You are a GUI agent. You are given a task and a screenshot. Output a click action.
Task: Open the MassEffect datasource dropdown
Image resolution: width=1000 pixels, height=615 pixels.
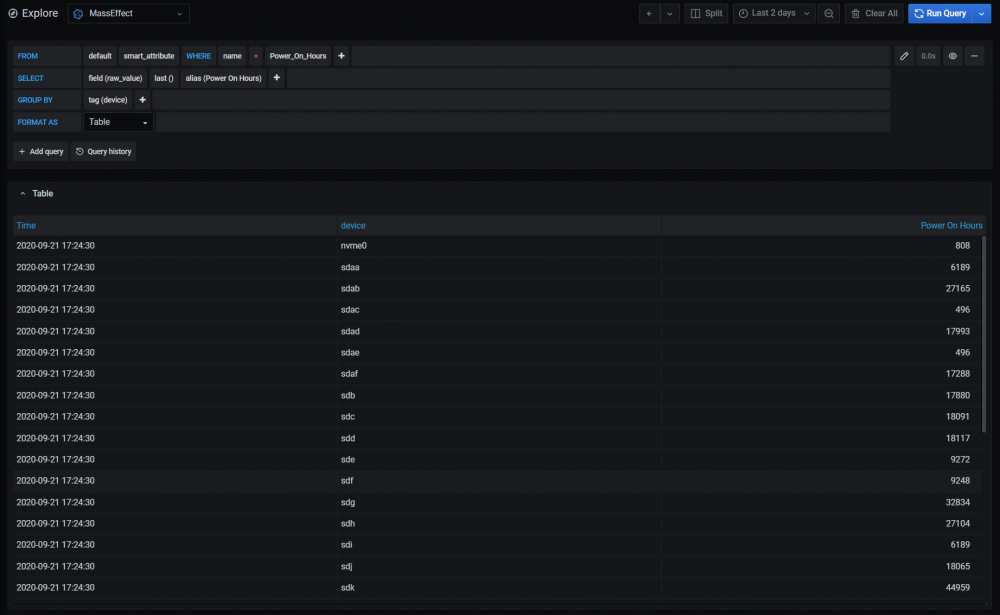pos(129,13)
